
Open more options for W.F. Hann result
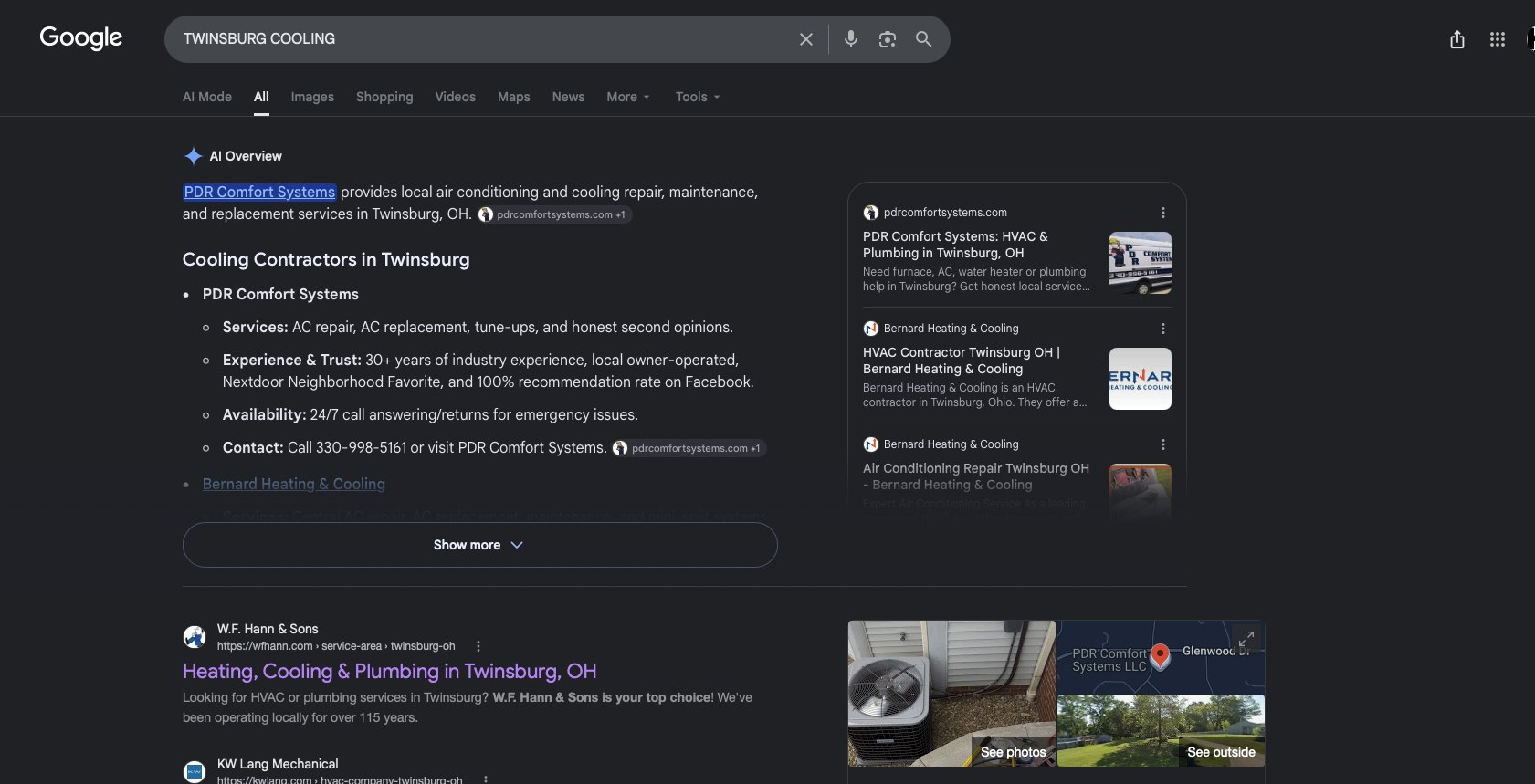478,646
